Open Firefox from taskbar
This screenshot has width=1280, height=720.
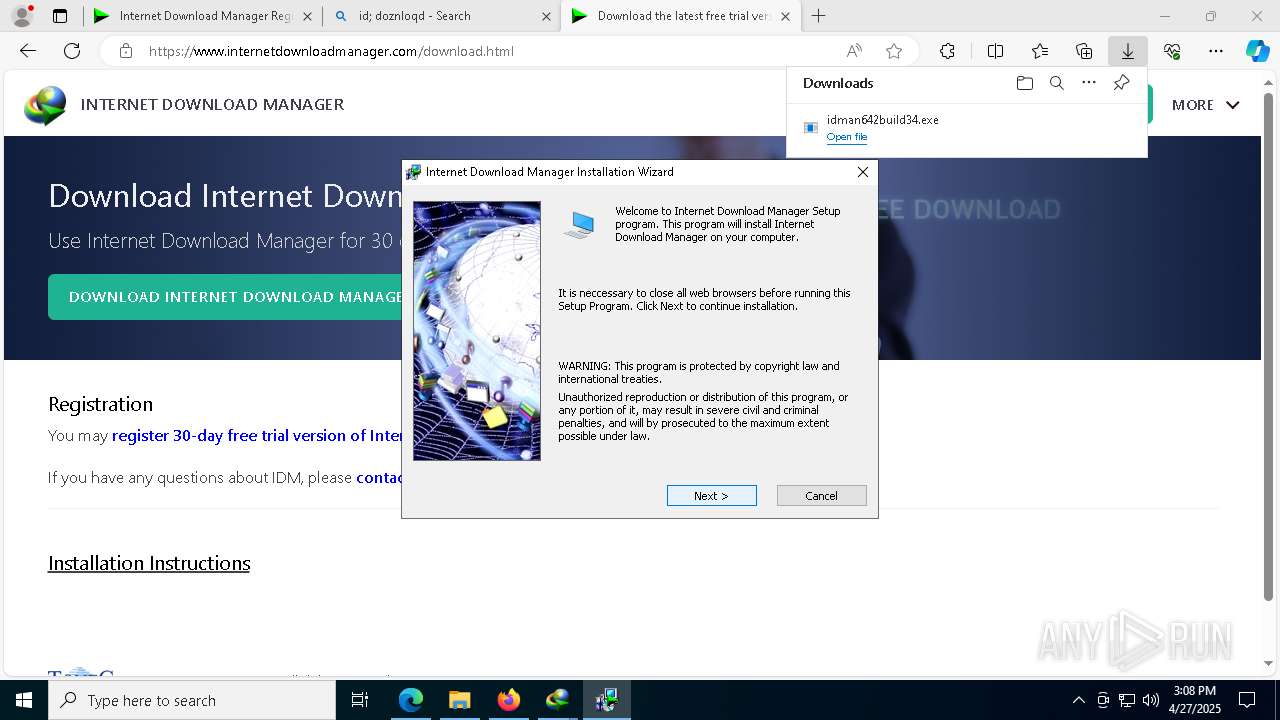[508, 700]
